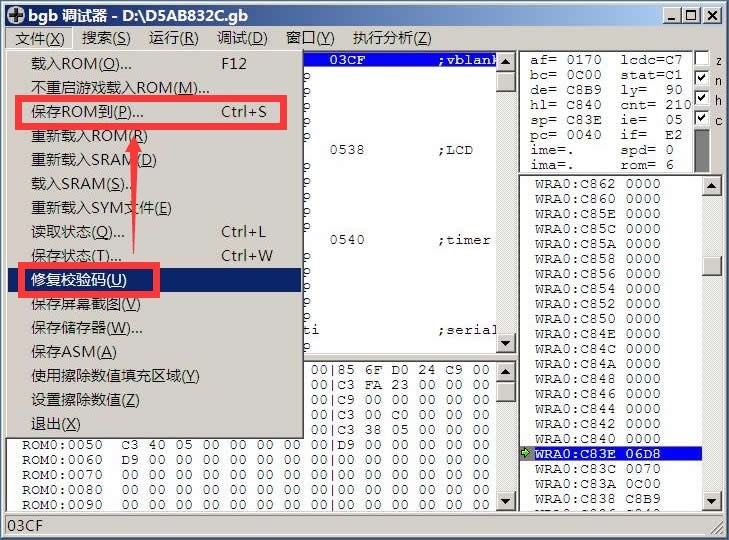Open the 搜索(S) menu
This screenshot has height=540, width=729.
point(106,38)
